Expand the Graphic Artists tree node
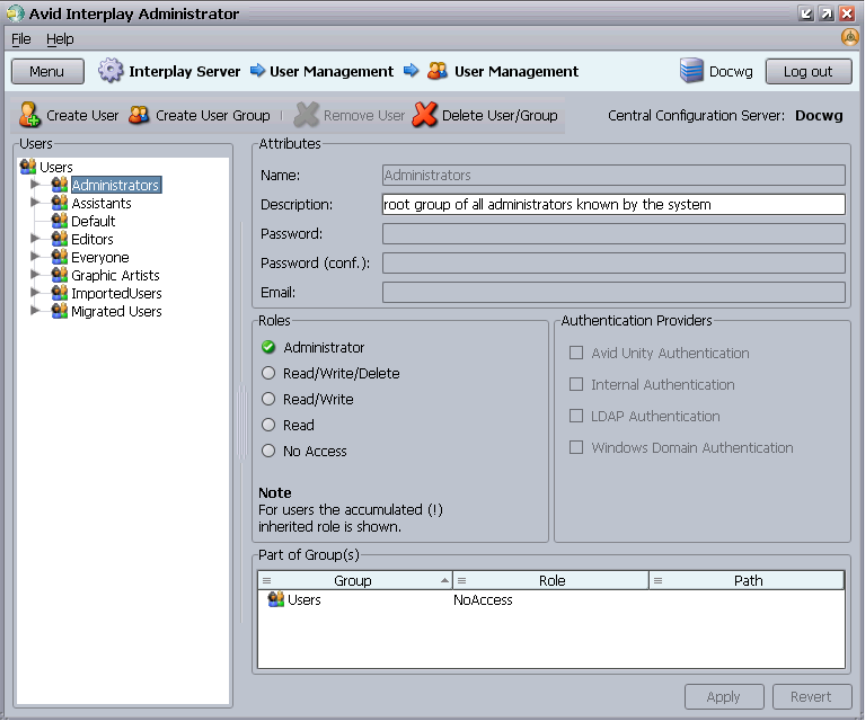Screen dimensions: 865x720 point(35,275)
